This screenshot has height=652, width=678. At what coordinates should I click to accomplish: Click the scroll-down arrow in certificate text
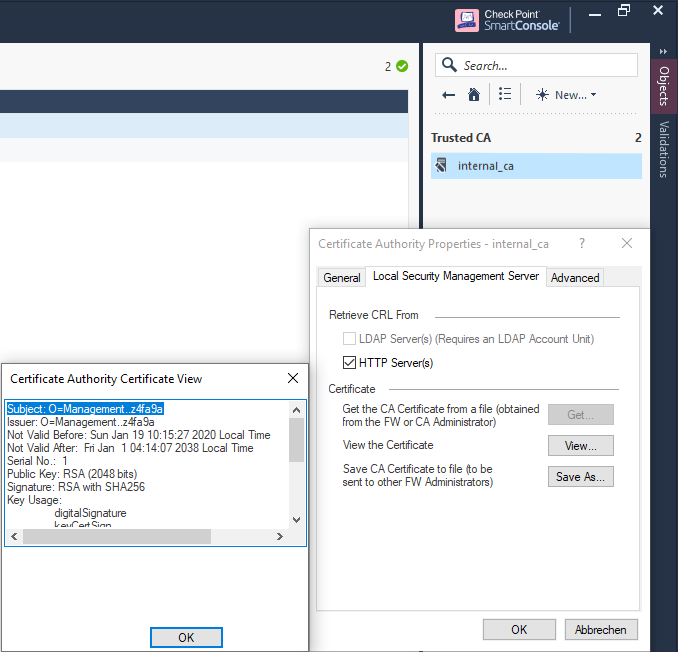click(296, 519)
